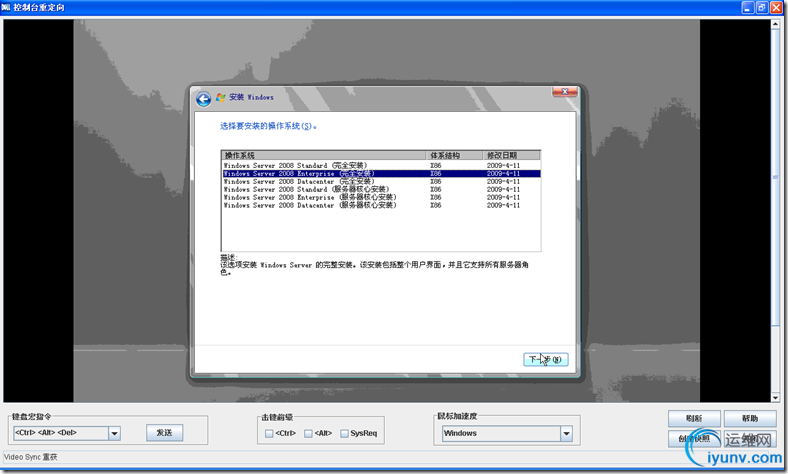The image size is (788, 474).
Task: Select highlighted Windows Server 2008 Enterprise (完全安装) row
Action: tap(381, 173)
